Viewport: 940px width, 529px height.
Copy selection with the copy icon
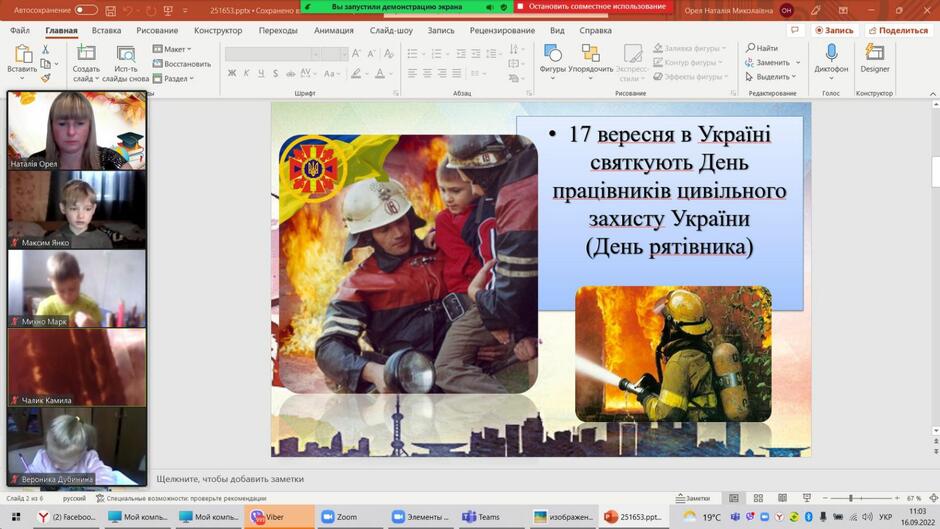click(46, 64)
